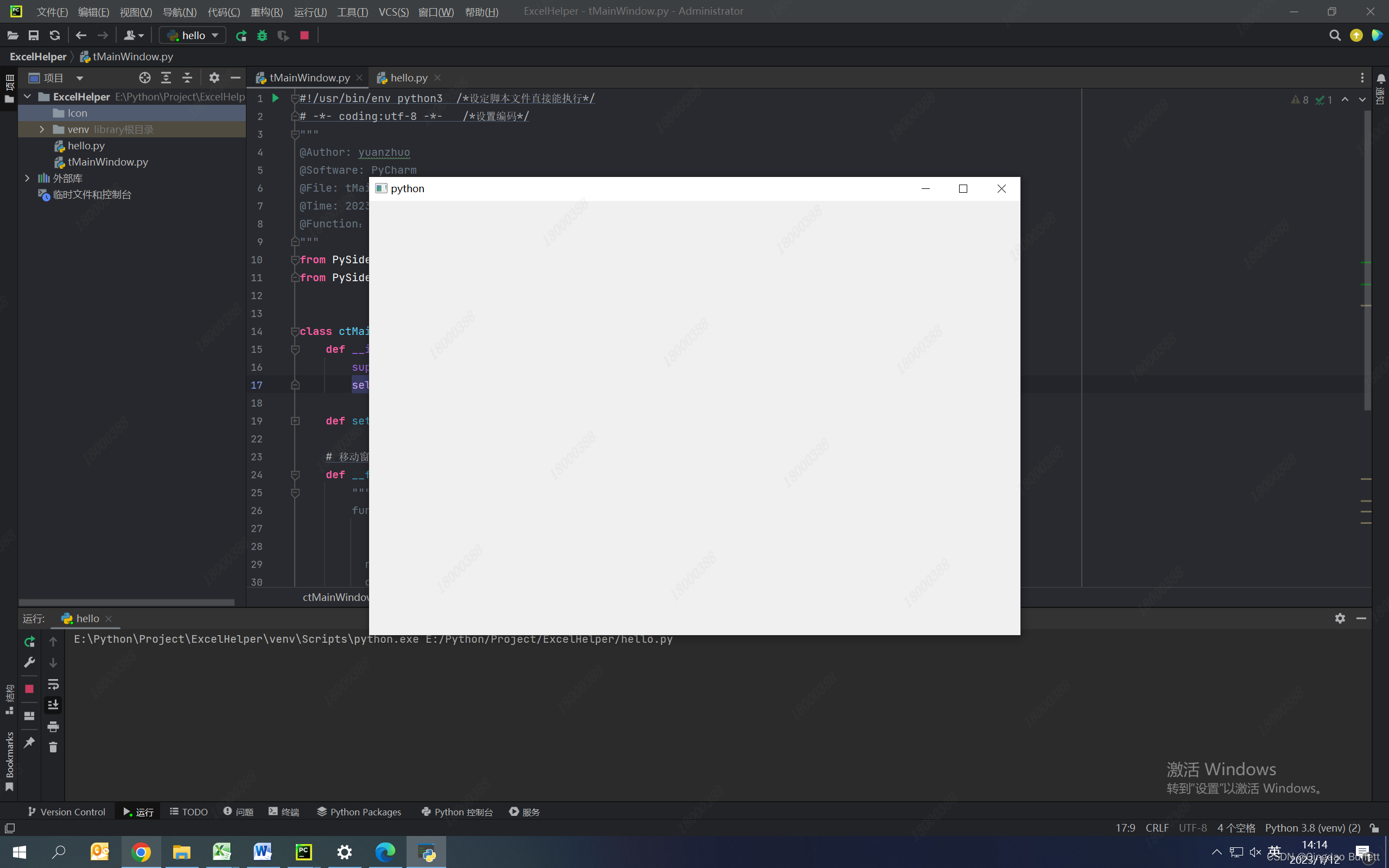The width and height of the screenshot is (1389, 868).
Task: Clear run console with trash icon
Action: (x=53, y=747)
